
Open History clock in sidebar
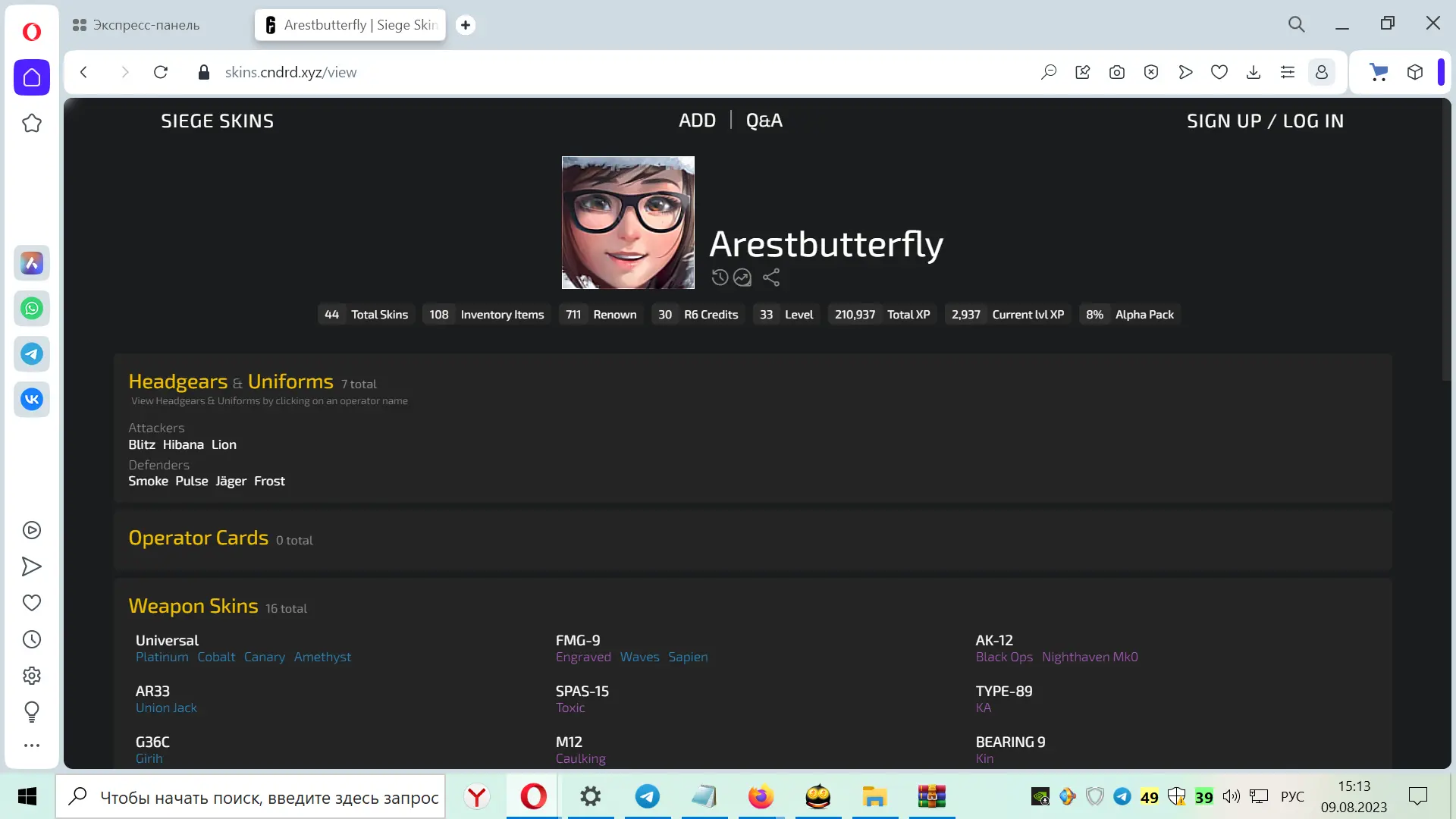pyautogui.click(x=32, y=639)
